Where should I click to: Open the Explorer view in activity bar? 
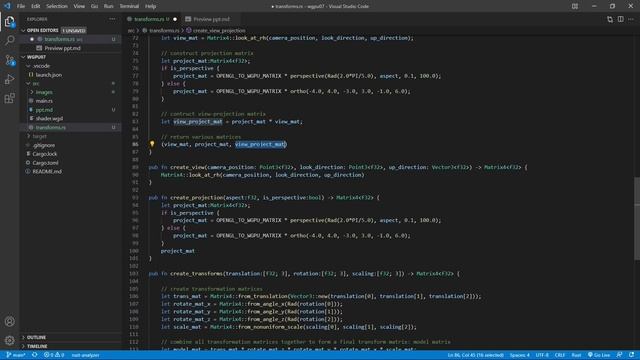[x=9, y=22]
